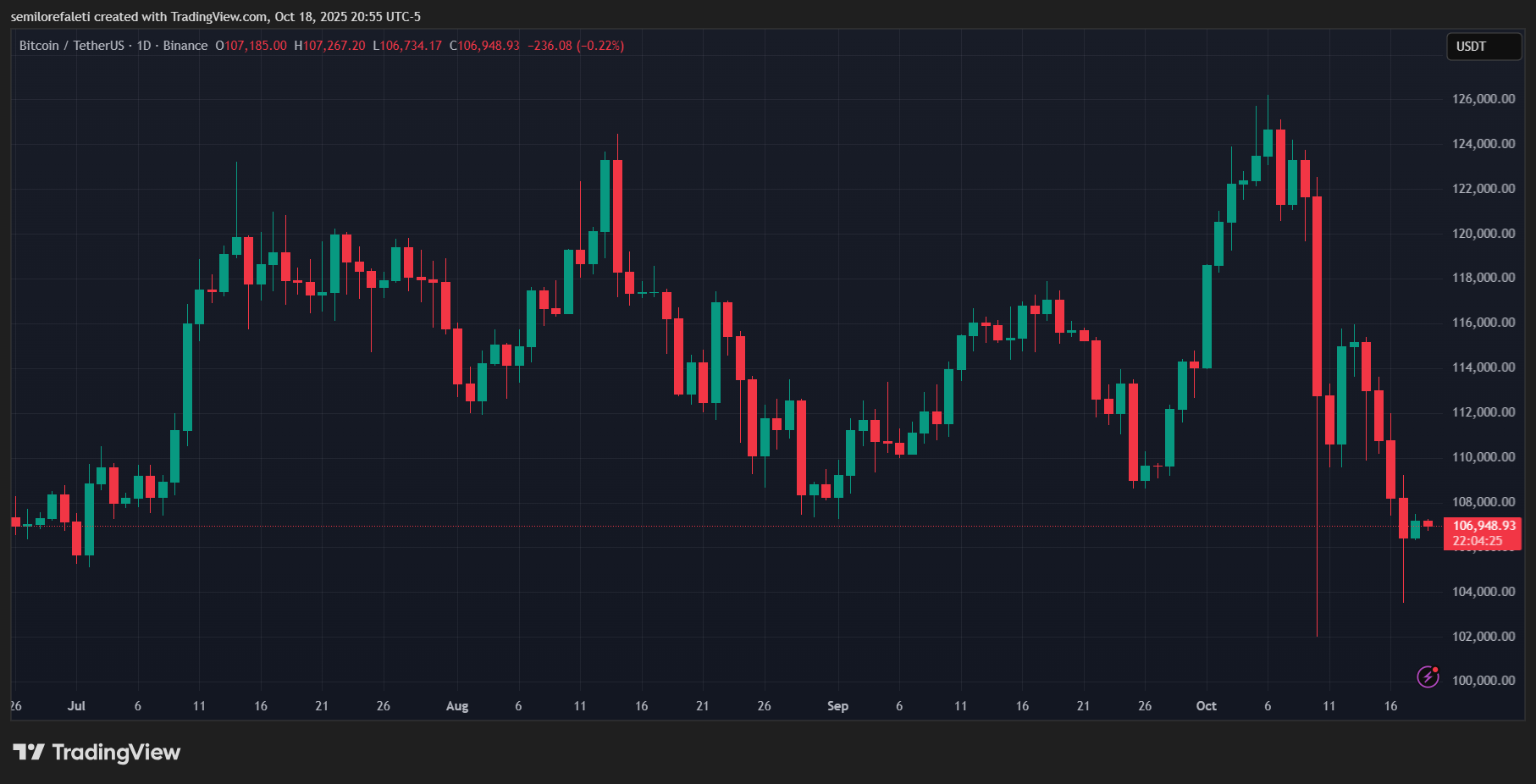
Task: Click the 126,000.00 price axis label
Action: (x=1484, y=99)
